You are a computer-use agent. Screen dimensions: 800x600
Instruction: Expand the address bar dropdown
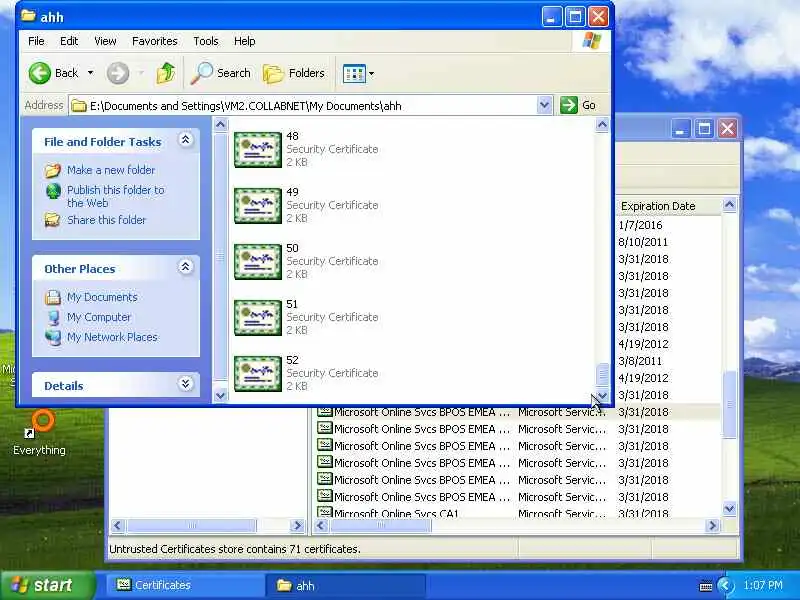point(544,105)
